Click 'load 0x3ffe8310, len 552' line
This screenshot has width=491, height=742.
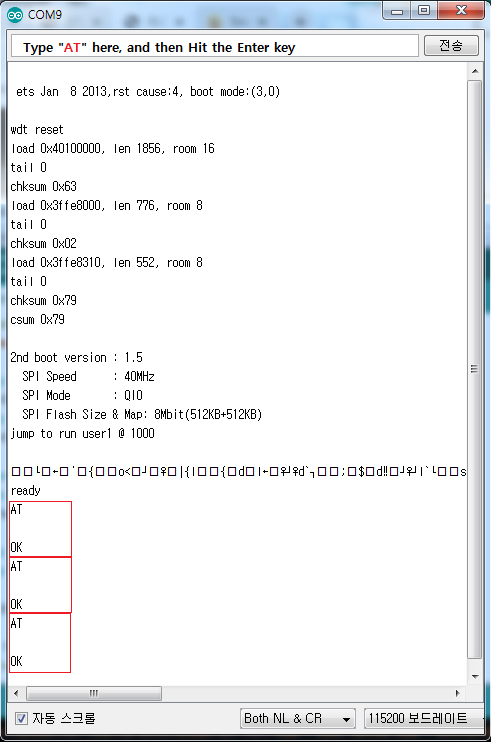(x=106, y=262)
